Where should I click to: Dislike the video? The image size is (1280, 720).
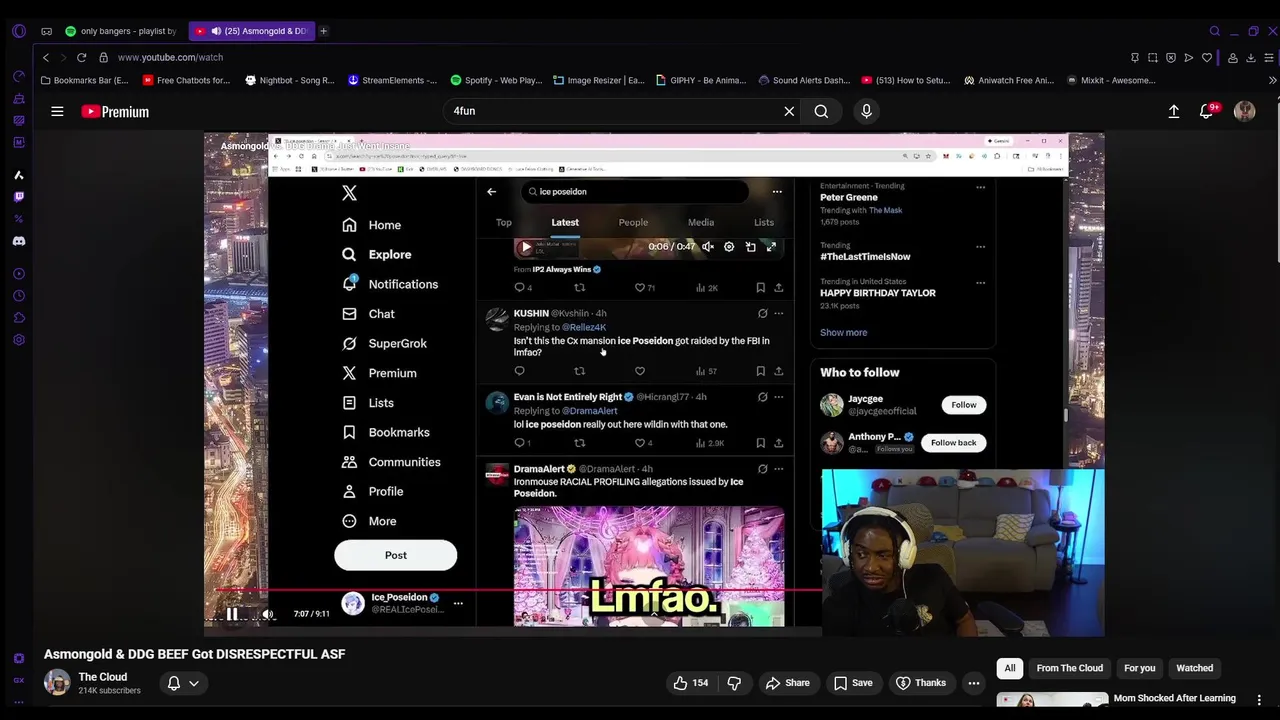pyautogui.click(x=734, y=683)
